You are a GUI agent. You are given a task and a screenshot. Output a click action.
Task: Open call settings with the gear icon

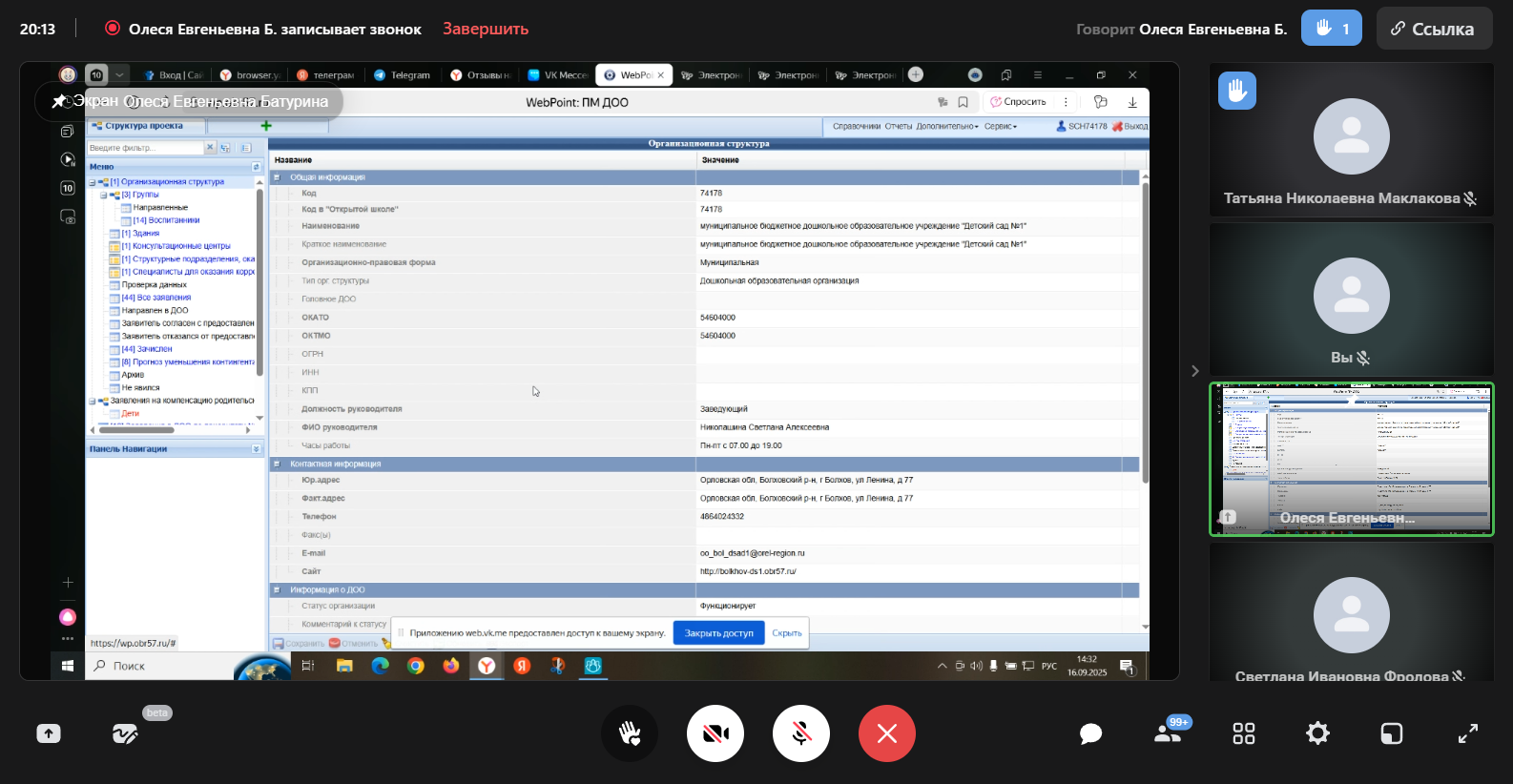coord(1317,733)
